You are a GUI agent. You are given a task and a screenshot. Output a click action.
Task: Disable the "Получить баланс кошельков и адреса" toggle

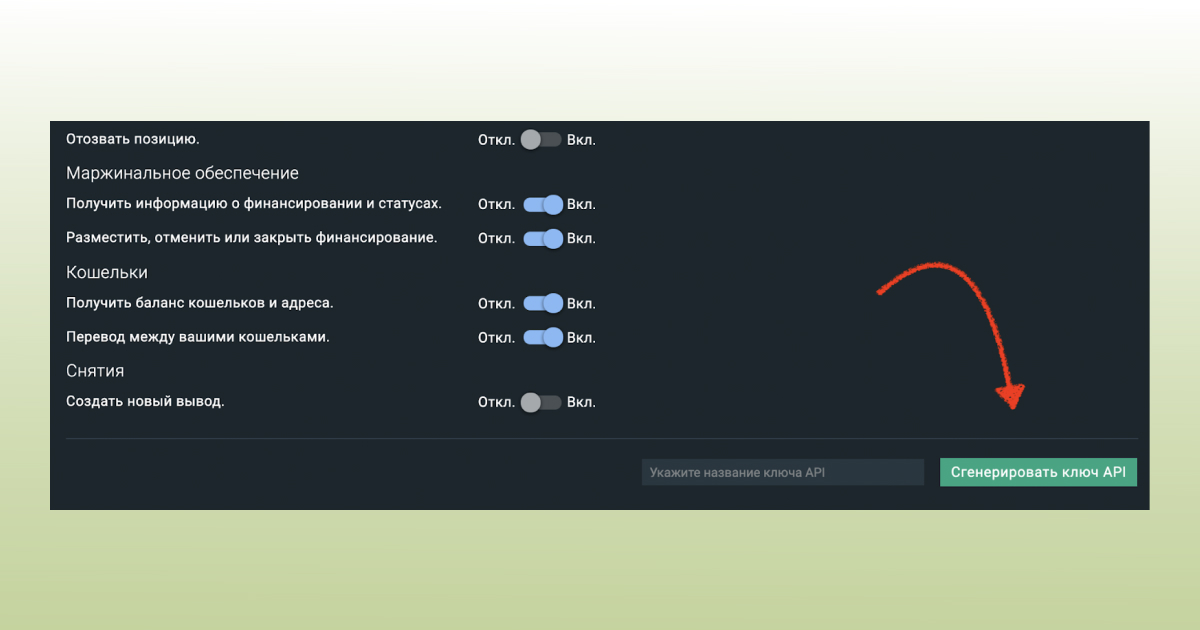tap(541, 303)
